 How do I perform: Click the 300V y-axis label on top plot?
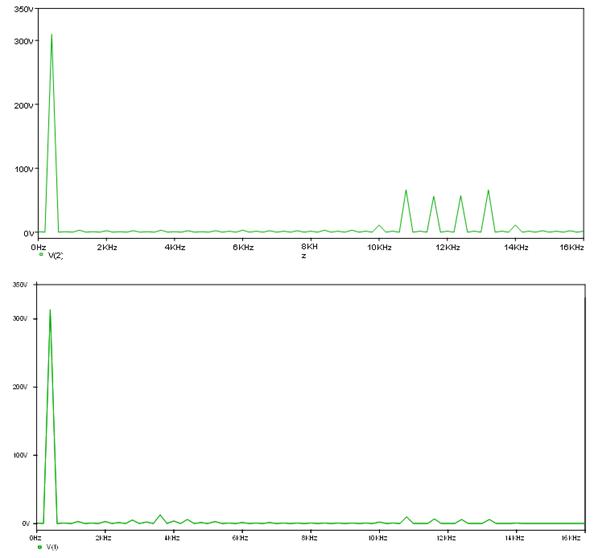[24, 41]
